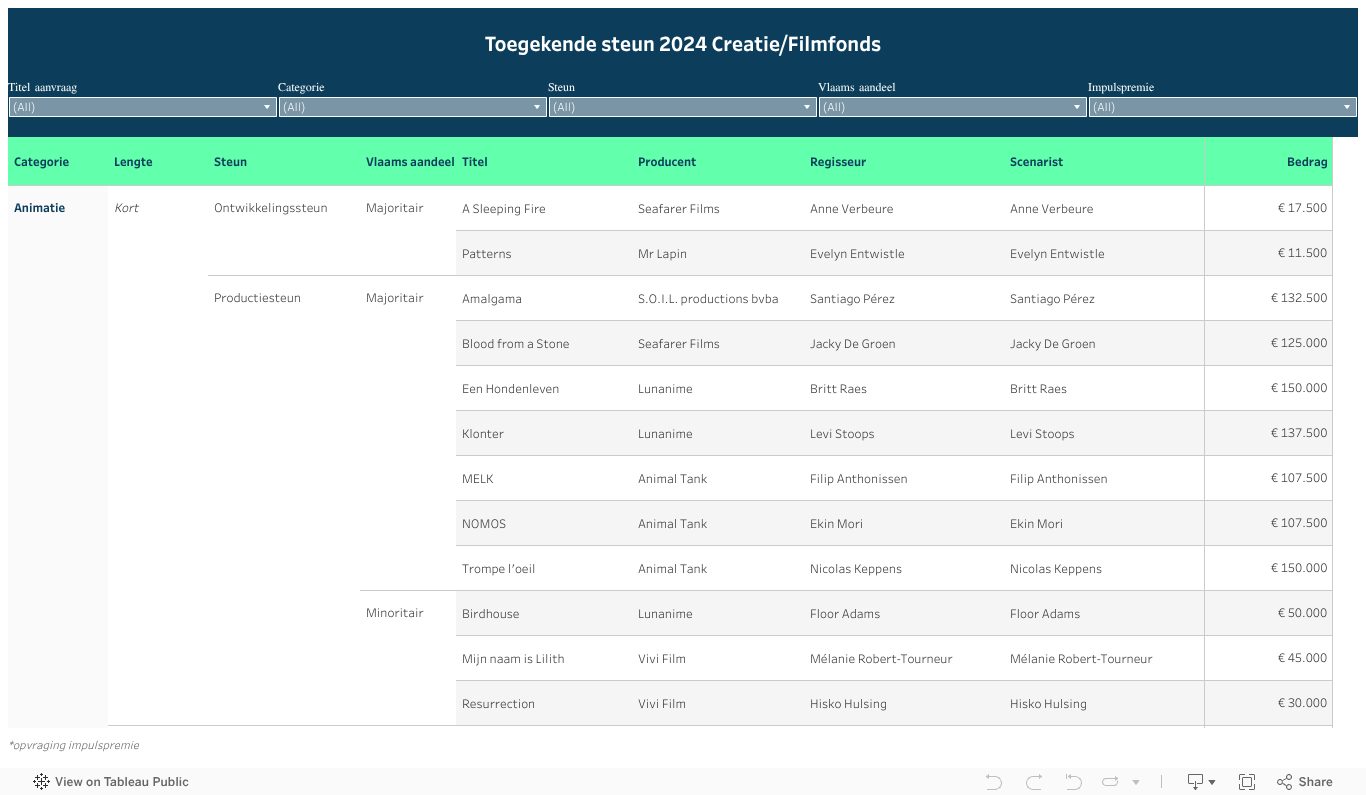Click the € 17.500 amount

[x=1303, y=208]
